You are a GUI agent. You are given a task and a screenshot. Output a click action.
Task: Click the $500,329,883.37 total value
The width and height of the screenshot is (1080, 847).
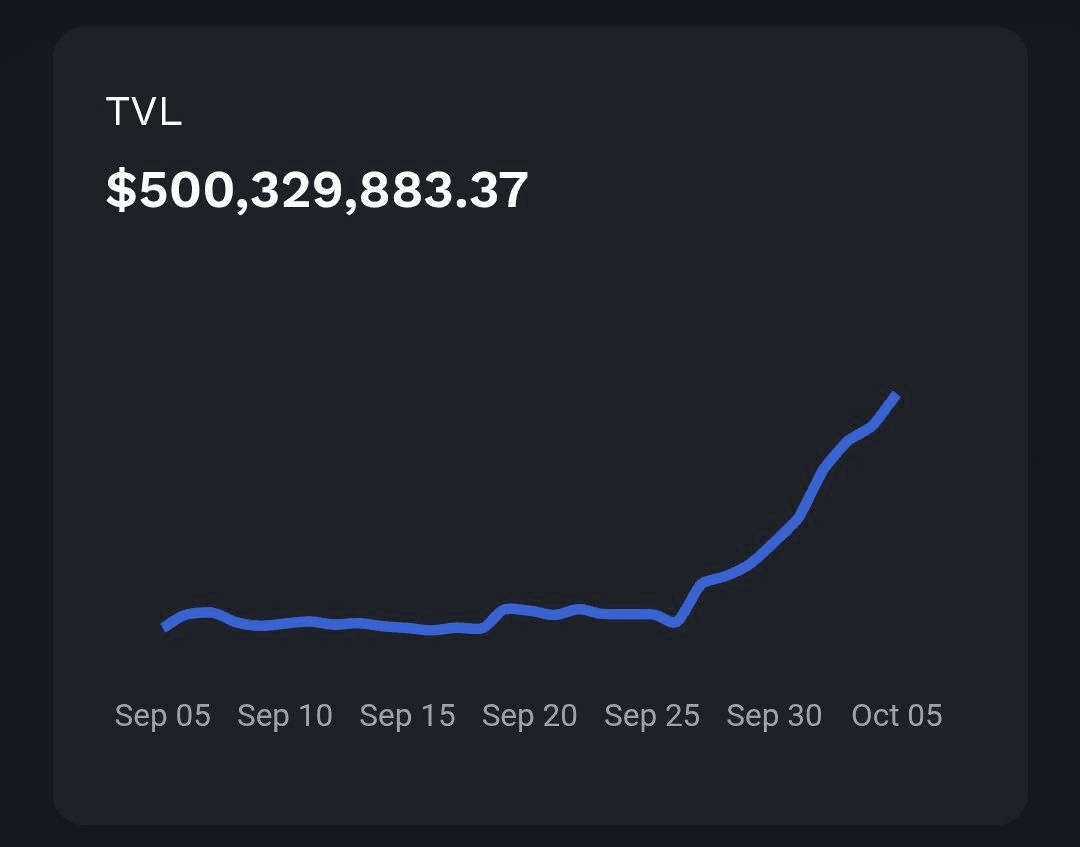[x=317, y=190]
